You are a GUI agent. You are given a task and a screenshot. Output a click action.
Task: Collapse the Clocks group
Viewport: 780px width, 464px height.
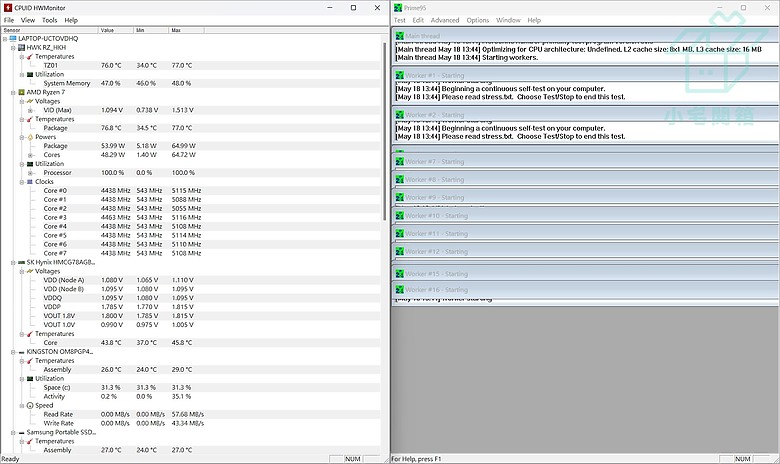pos(22,182)
